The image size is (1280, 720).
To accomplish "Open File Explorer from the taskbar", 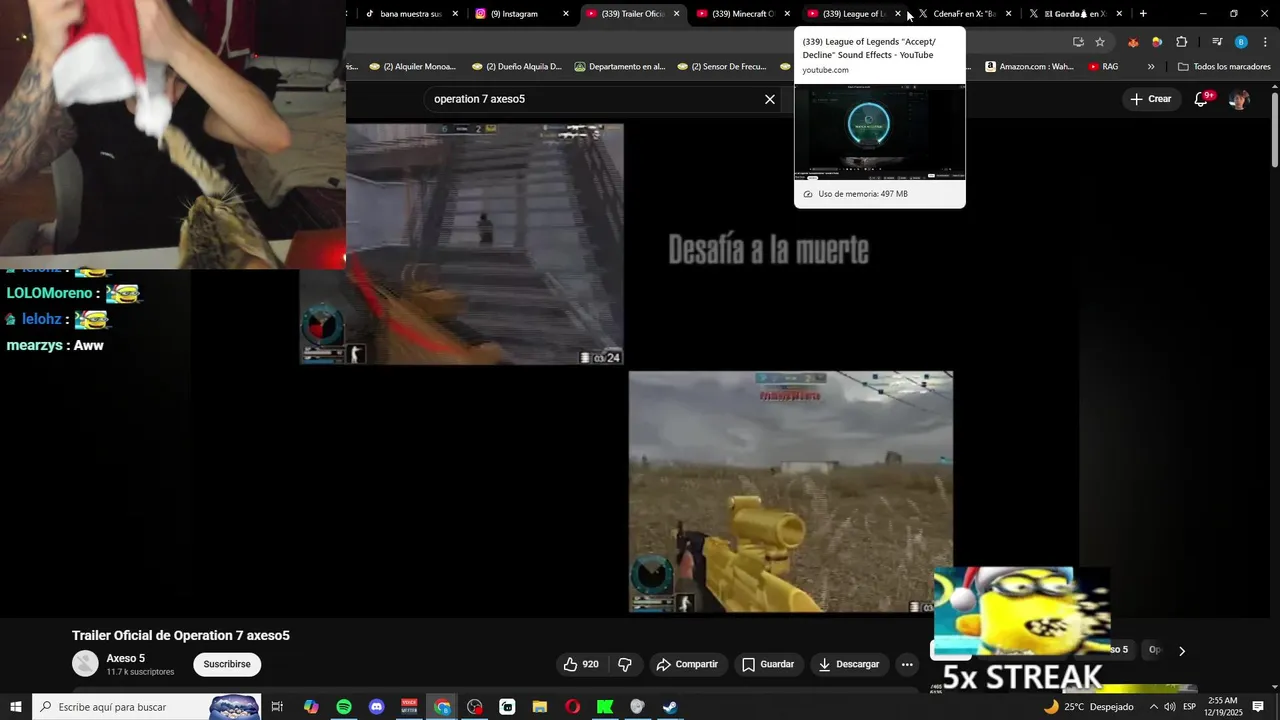I will [x=540, y=707].
